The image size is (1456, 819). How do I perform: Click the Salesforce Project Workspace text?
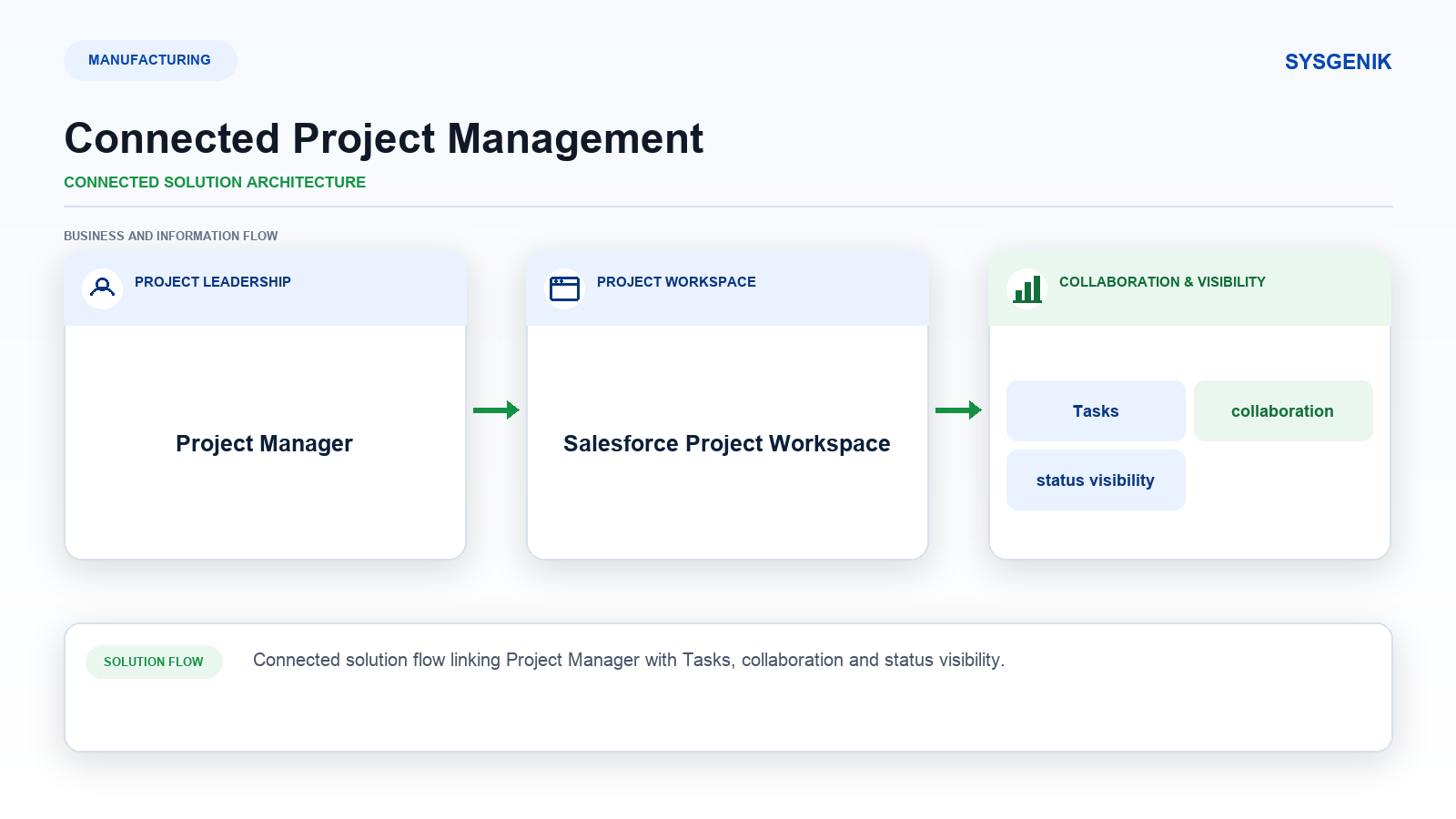(727, 443)
